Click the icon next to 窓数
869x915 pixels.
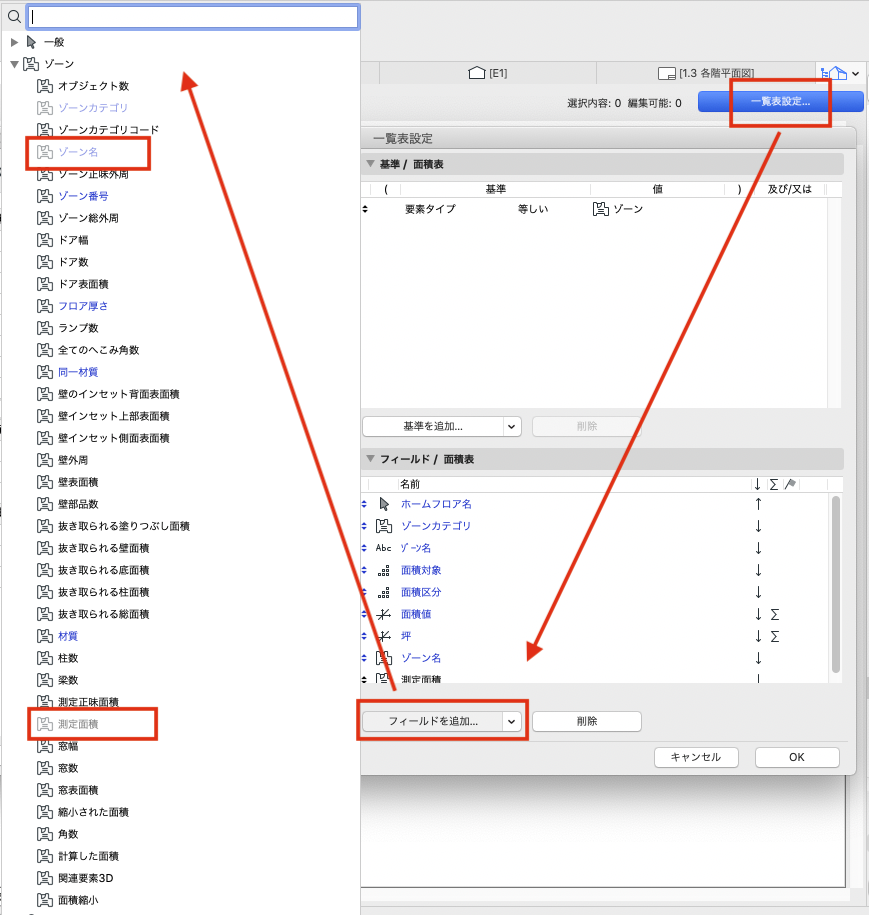point(45,769)
